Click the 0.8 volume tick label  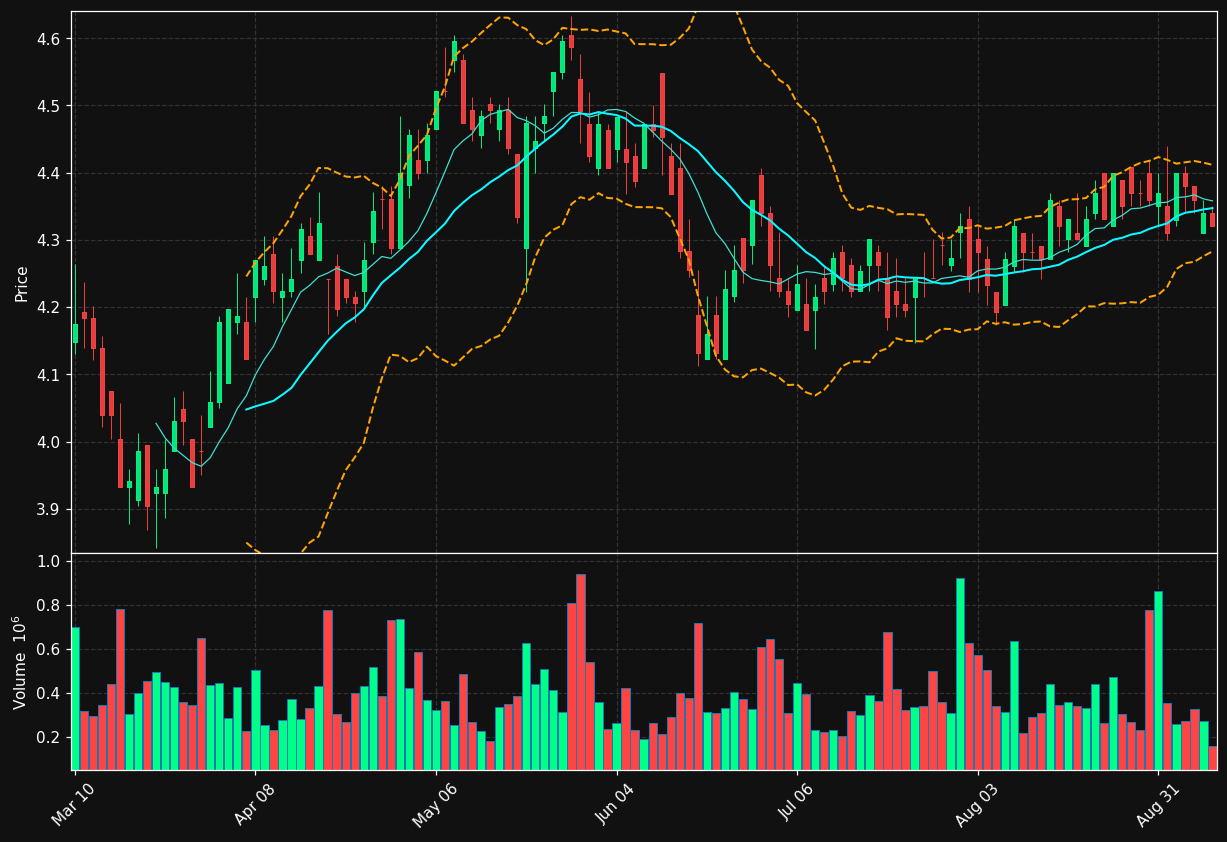tap(49, 606)
